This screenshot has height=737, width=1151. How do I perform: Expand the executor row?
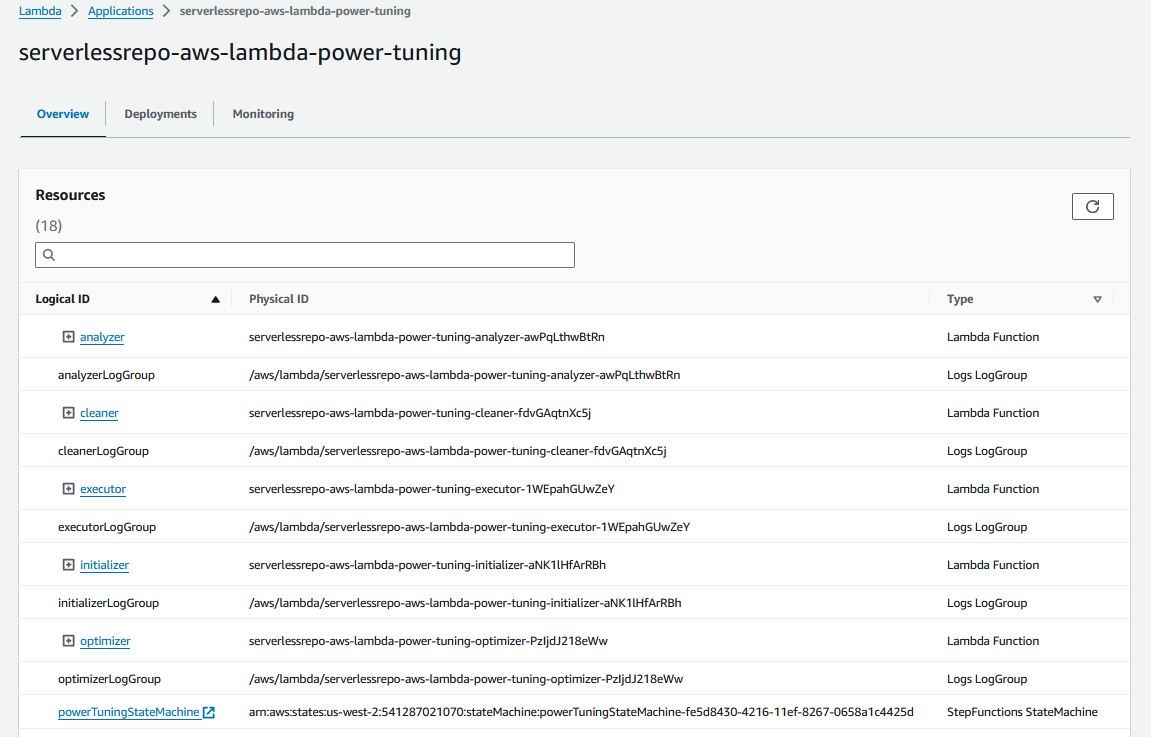[68, 489]
